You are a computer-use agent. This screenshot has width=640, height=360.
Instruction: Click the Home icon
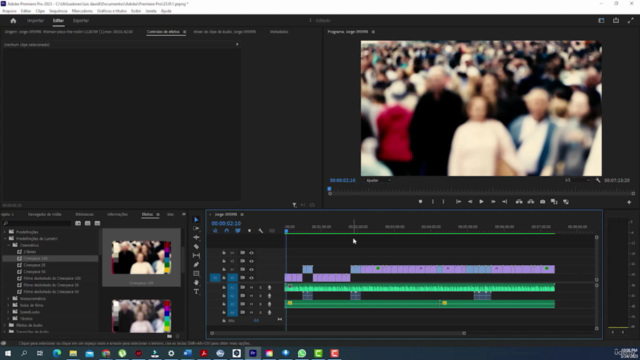point(13,20)
